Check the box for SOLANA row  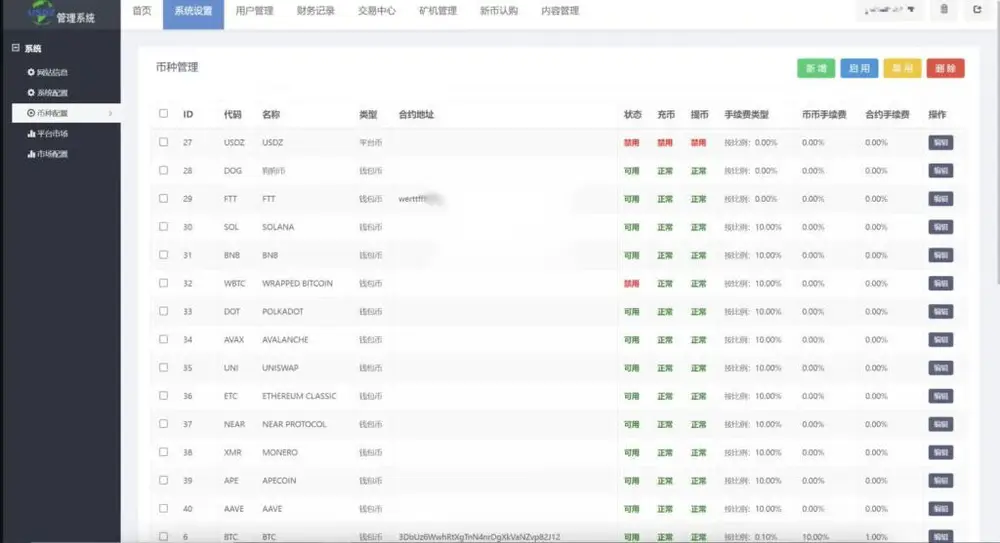click(x=163, y=227)
